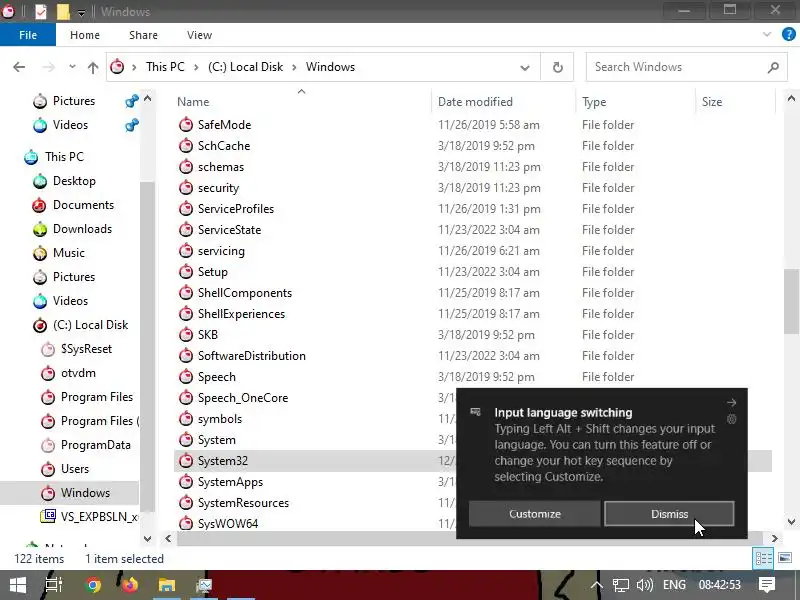Select the ShellExperiences folder icon
The width and height of the screenshot is (800, 600).
186,314
